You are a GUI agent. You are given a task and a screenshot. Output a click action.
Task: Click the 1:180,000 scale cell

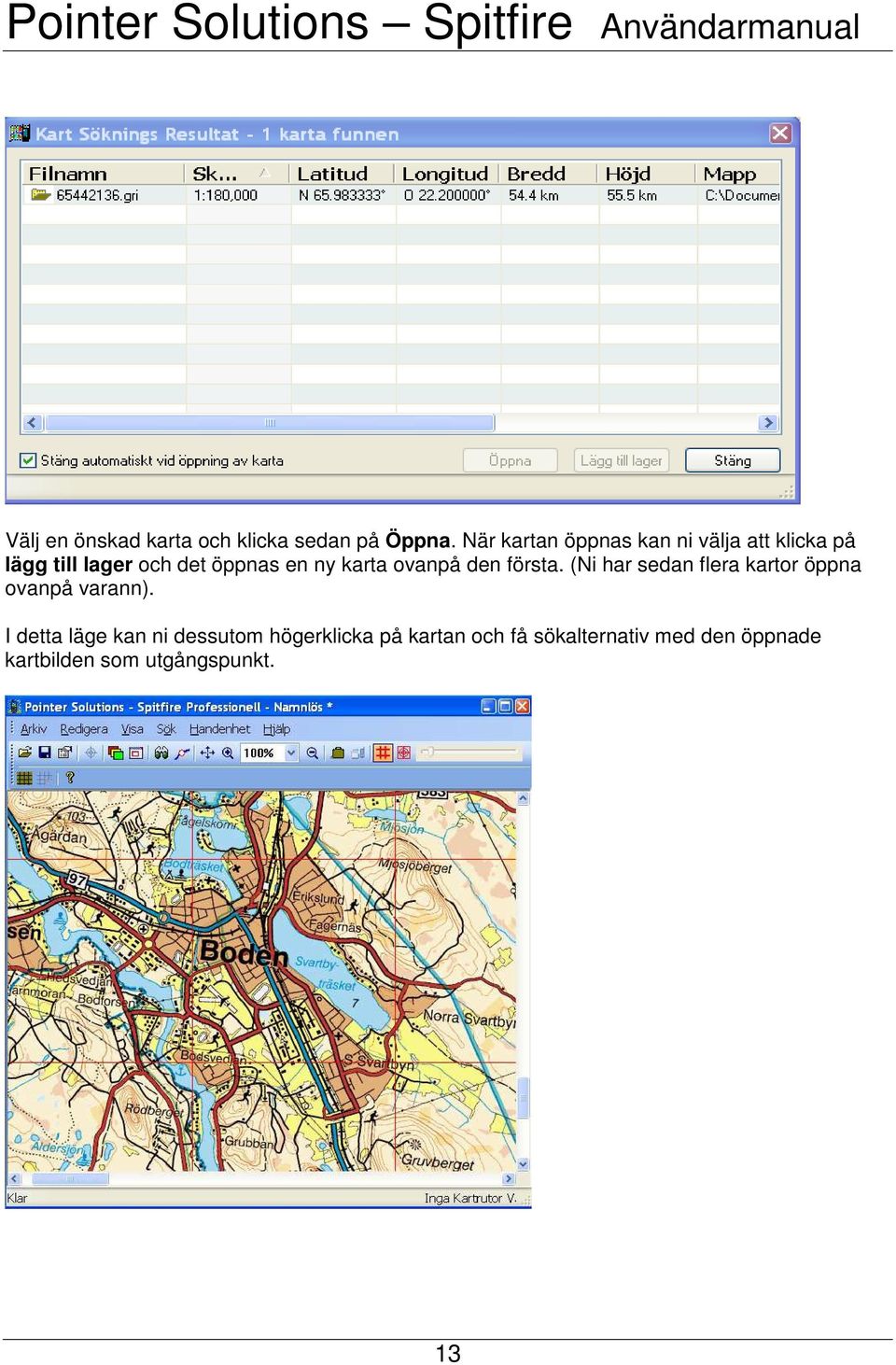226,195
